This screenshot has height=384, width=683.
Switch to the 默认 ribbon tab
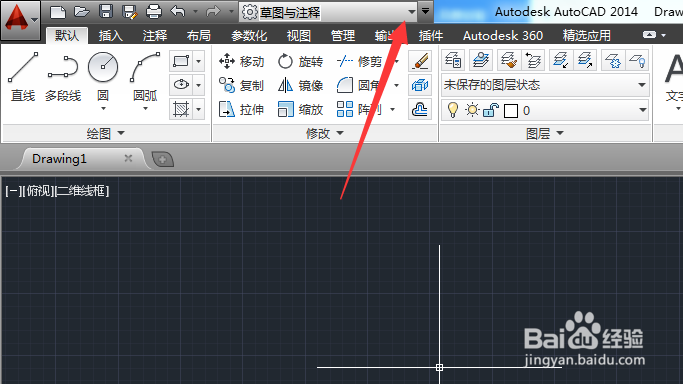click(67, 35)
